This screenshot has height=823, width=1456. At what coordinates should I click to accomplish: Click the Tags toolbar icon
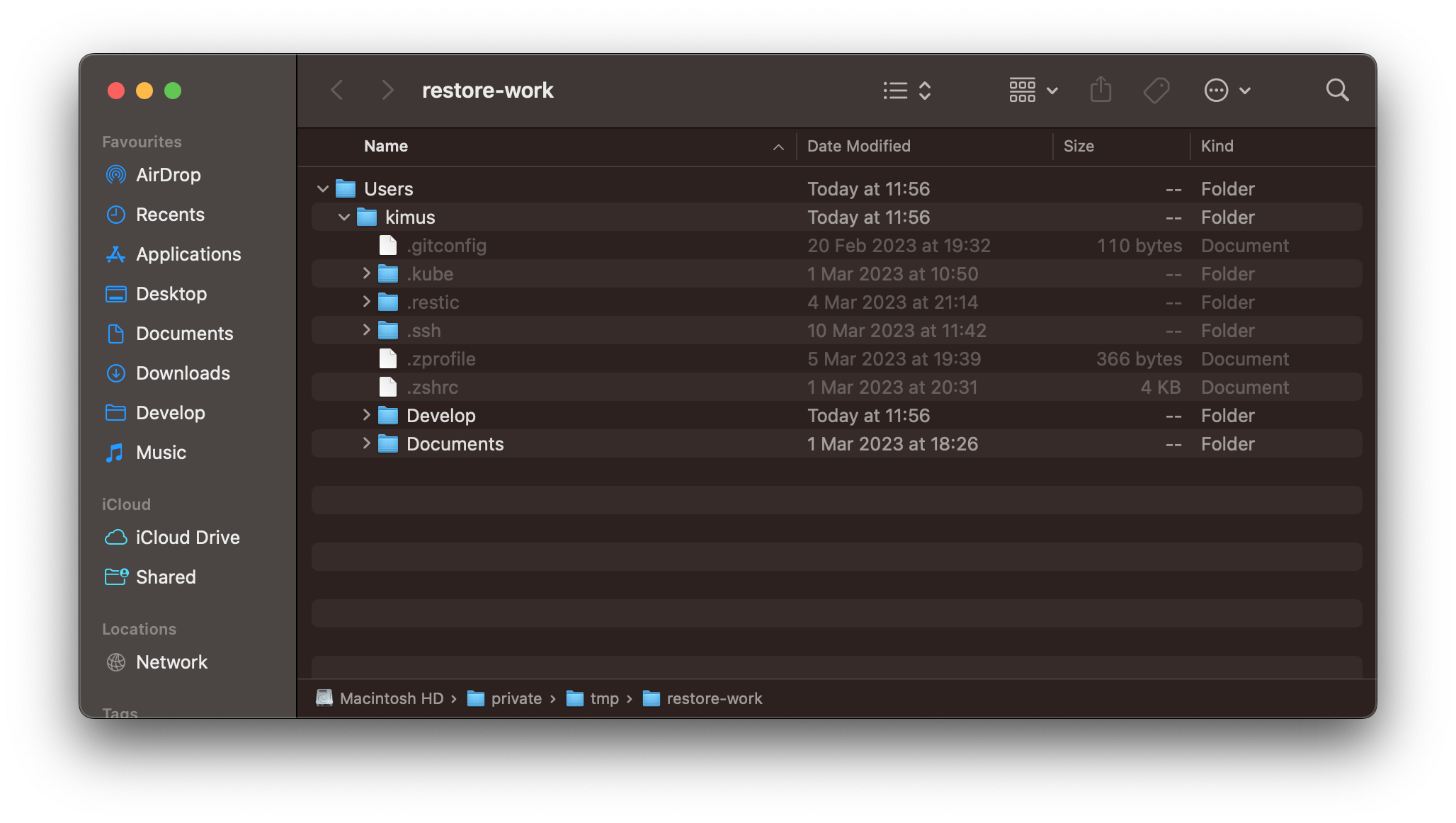pos(1156,90)
